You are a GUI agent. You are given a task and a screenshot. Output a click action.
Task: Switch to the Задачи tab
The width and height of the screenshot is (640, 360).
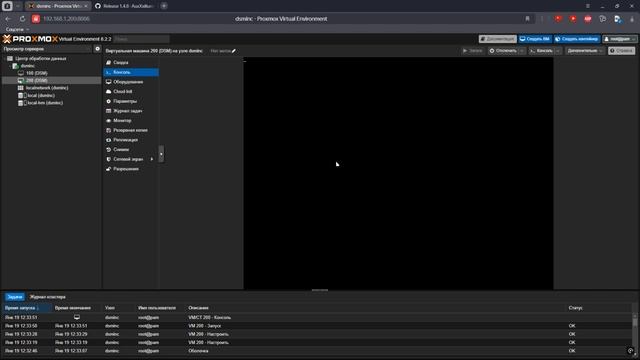pos(15,297)
